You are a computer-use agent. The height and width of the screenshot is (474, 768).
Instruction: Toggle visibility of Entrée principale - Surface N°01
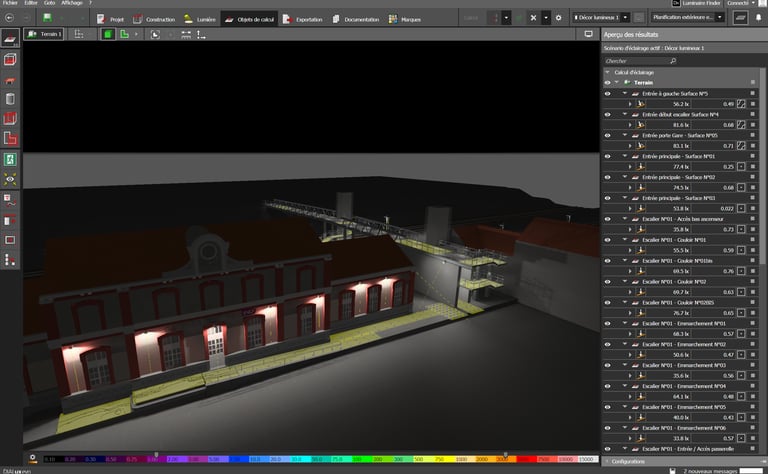coord(607,156)
